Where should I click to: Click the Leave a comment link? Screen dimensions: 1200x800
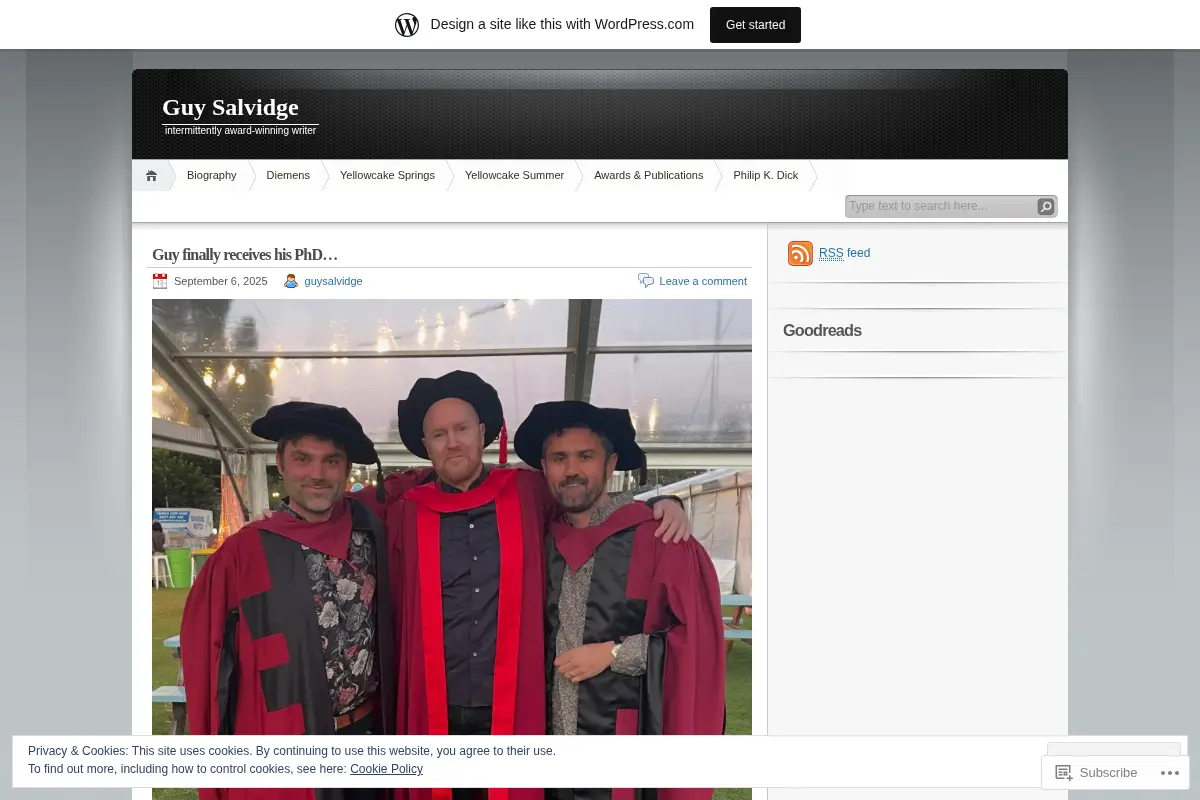tap(703, 281)
